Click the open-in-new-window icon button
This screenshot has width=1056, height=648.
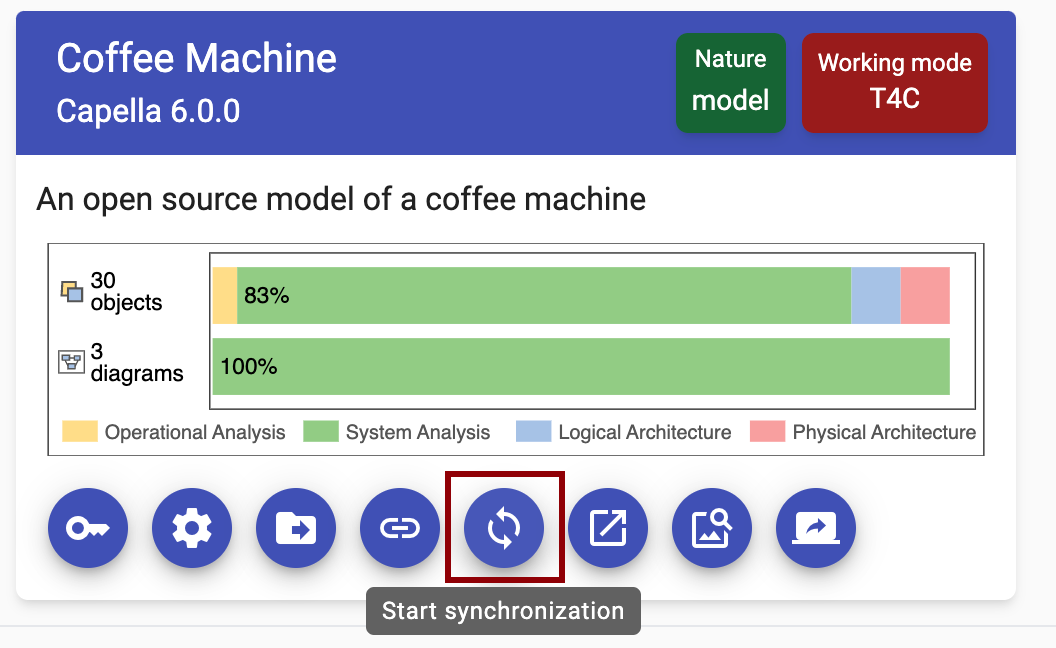point(608,528)
